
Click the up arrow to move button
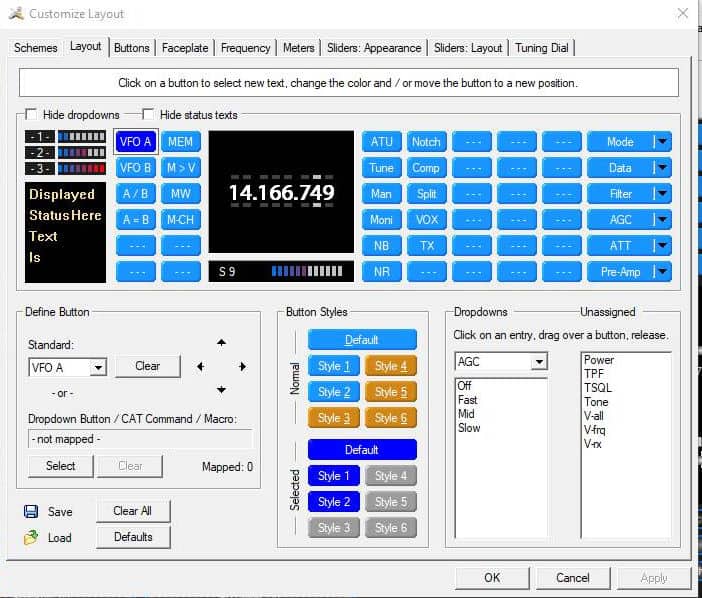221,343
